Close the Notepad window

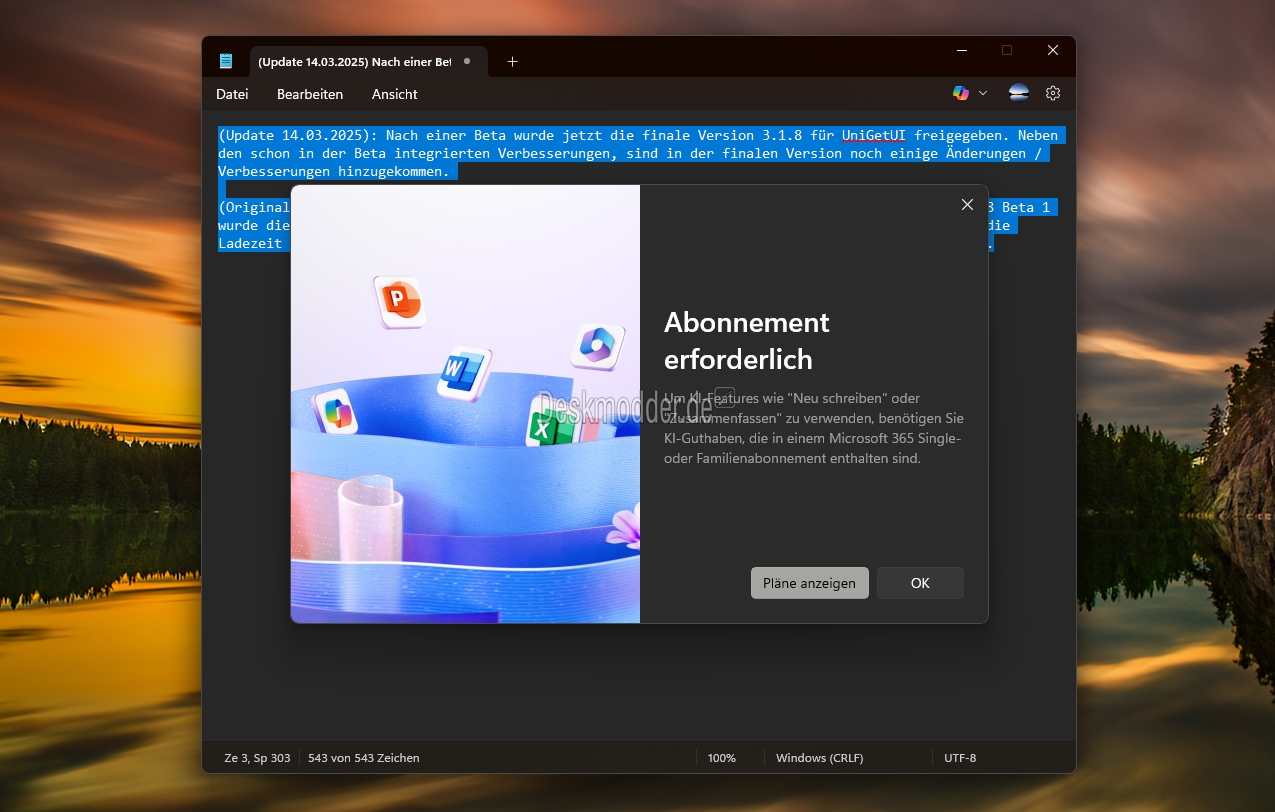1053,50
